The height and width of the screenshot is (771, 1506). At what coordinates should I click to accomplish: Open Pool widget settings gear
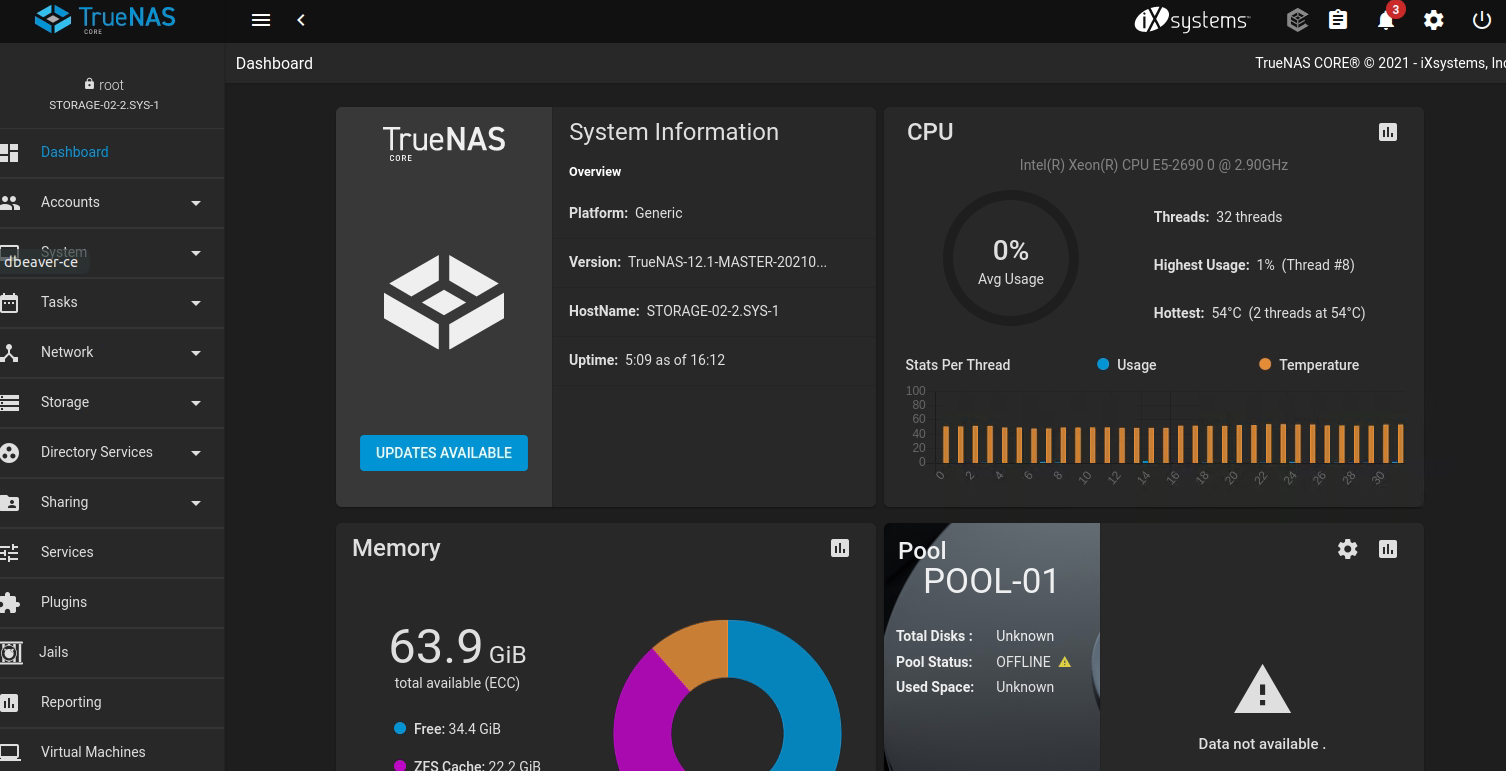pos(1348,549)
